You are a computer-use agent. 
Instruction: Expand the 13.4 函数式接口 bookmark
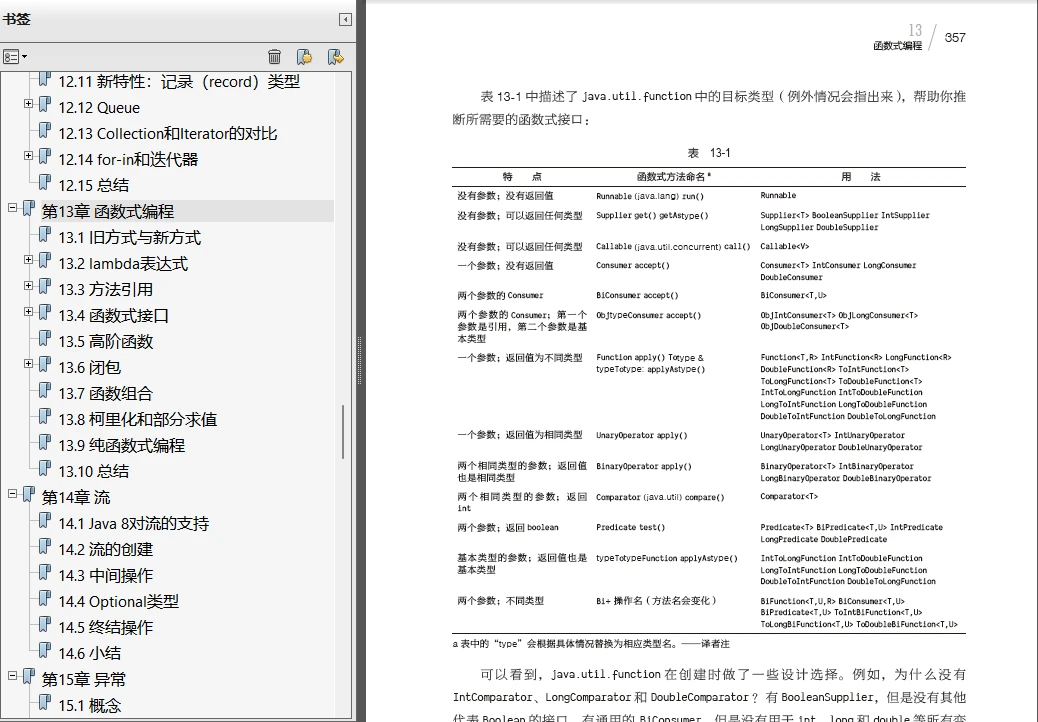(x=28, y=311)
